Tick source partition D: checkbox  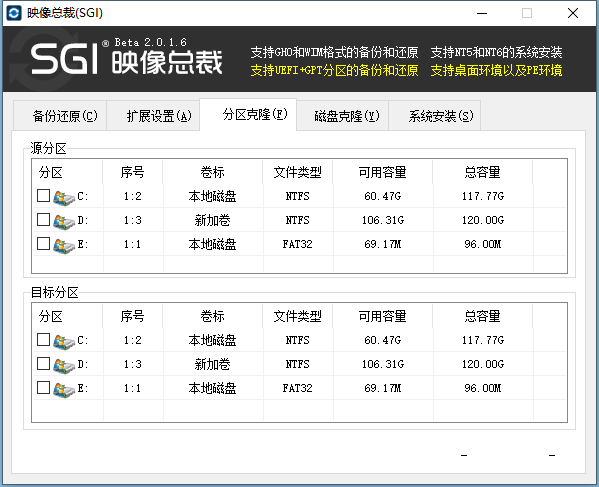(44, 220)
